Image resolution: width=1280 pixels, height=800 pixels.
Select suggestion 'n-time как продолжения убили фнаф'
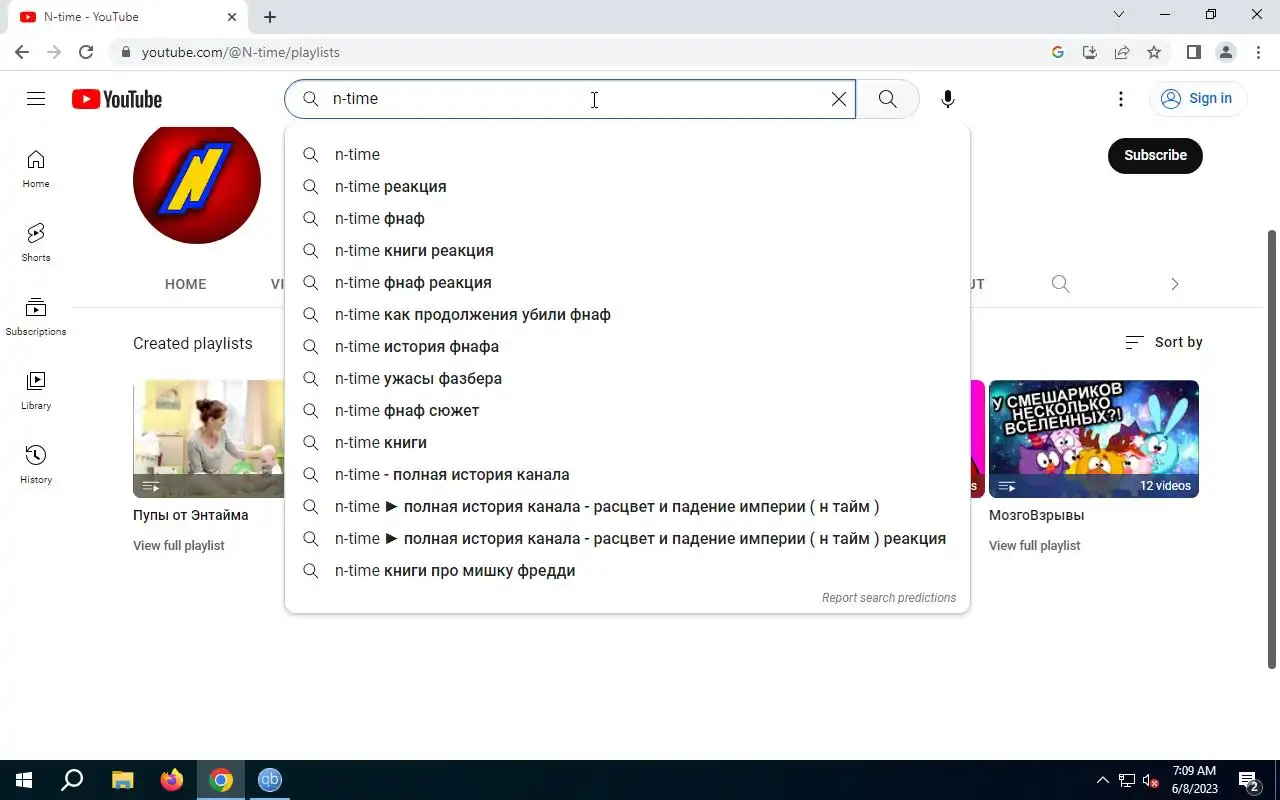coord(627,314)
